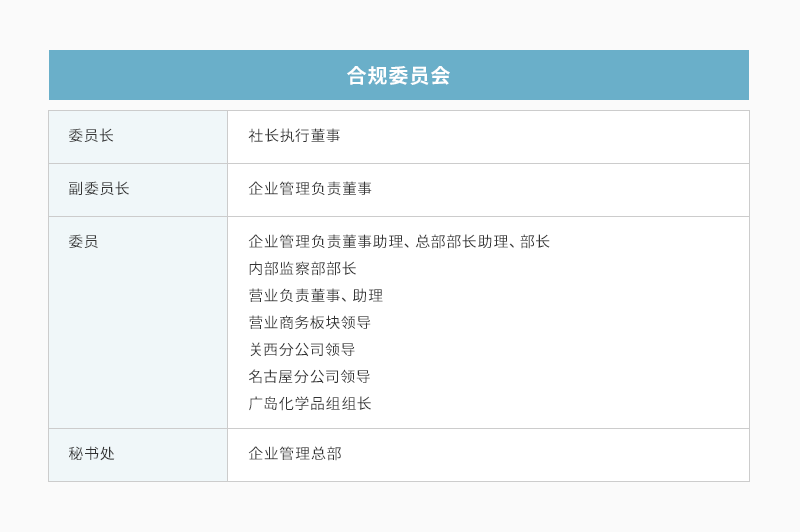Select the 内部监察部部长 line
The height and width of the screenshot is (532, 800).
click(x=302, y=269)
